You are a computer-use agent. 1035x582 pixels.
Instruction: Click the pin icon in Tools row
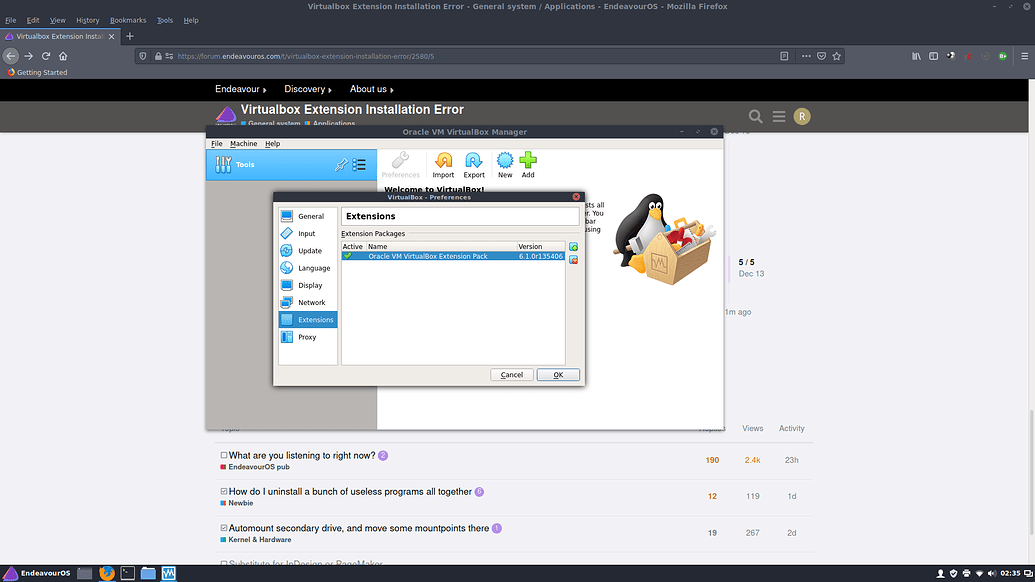coord(341,164)
